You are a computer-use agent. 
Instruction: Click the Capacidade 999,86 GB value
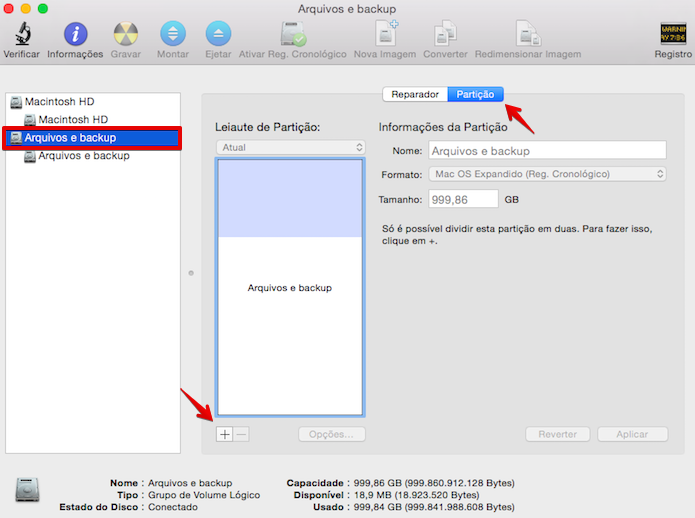click(434, 483)
